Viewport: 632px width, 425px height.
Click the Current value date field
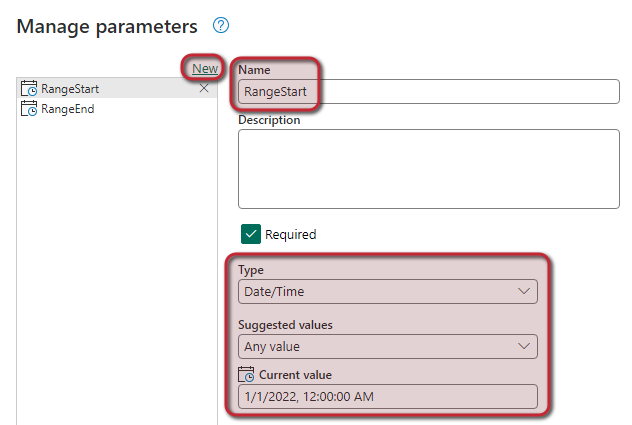coord(388,398)
